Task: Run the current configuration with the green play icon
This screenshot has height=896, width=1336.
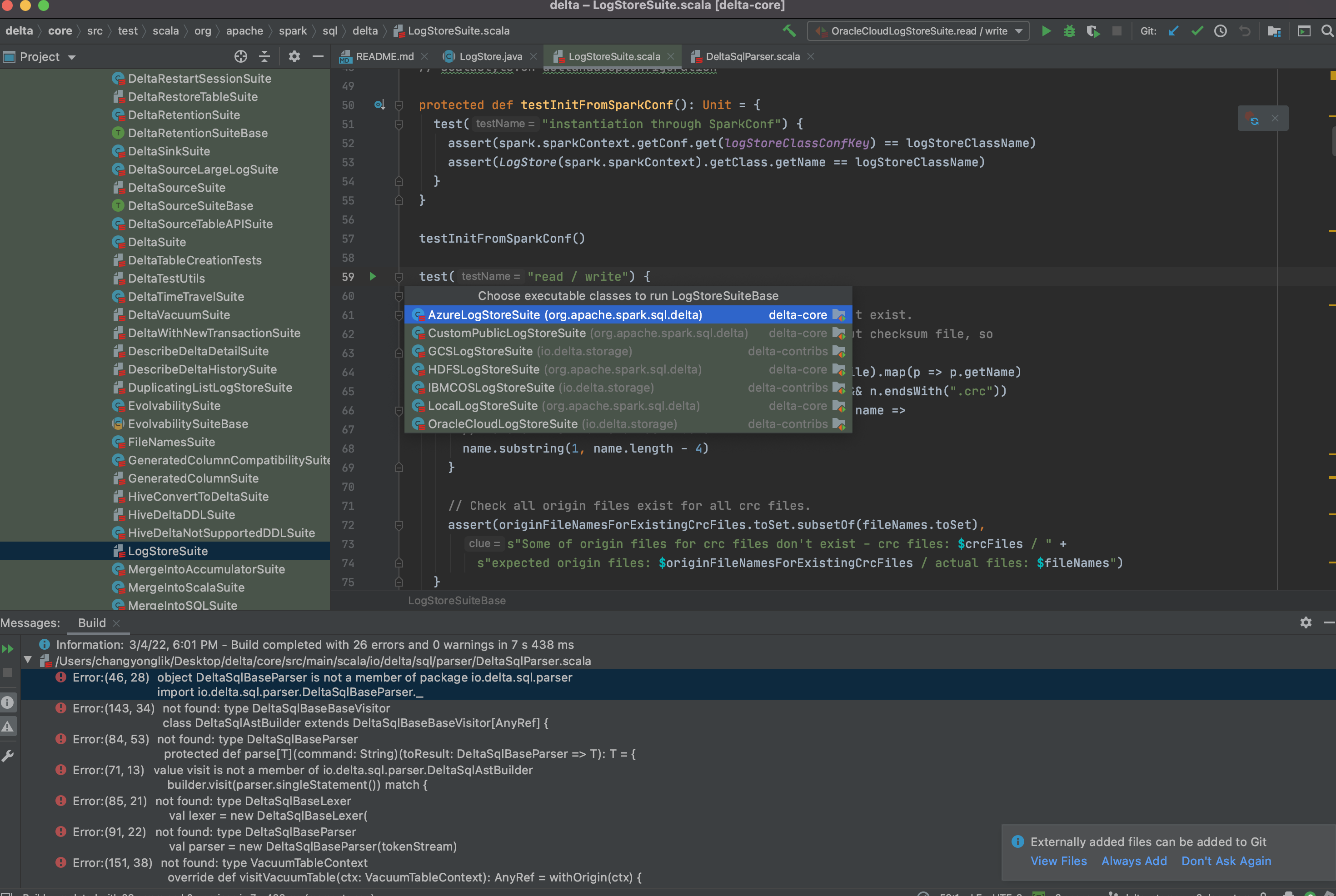Action: click(1046, 31)
